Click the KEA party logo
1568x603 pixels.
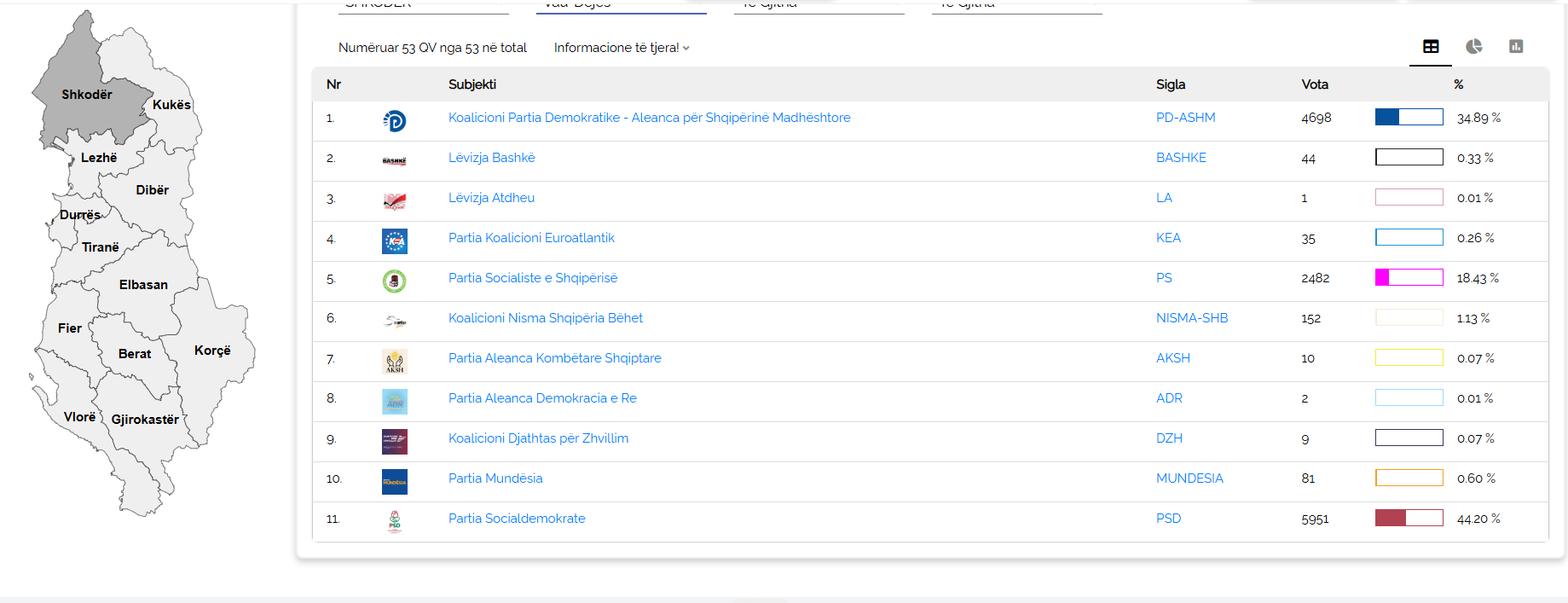point(394,241)
